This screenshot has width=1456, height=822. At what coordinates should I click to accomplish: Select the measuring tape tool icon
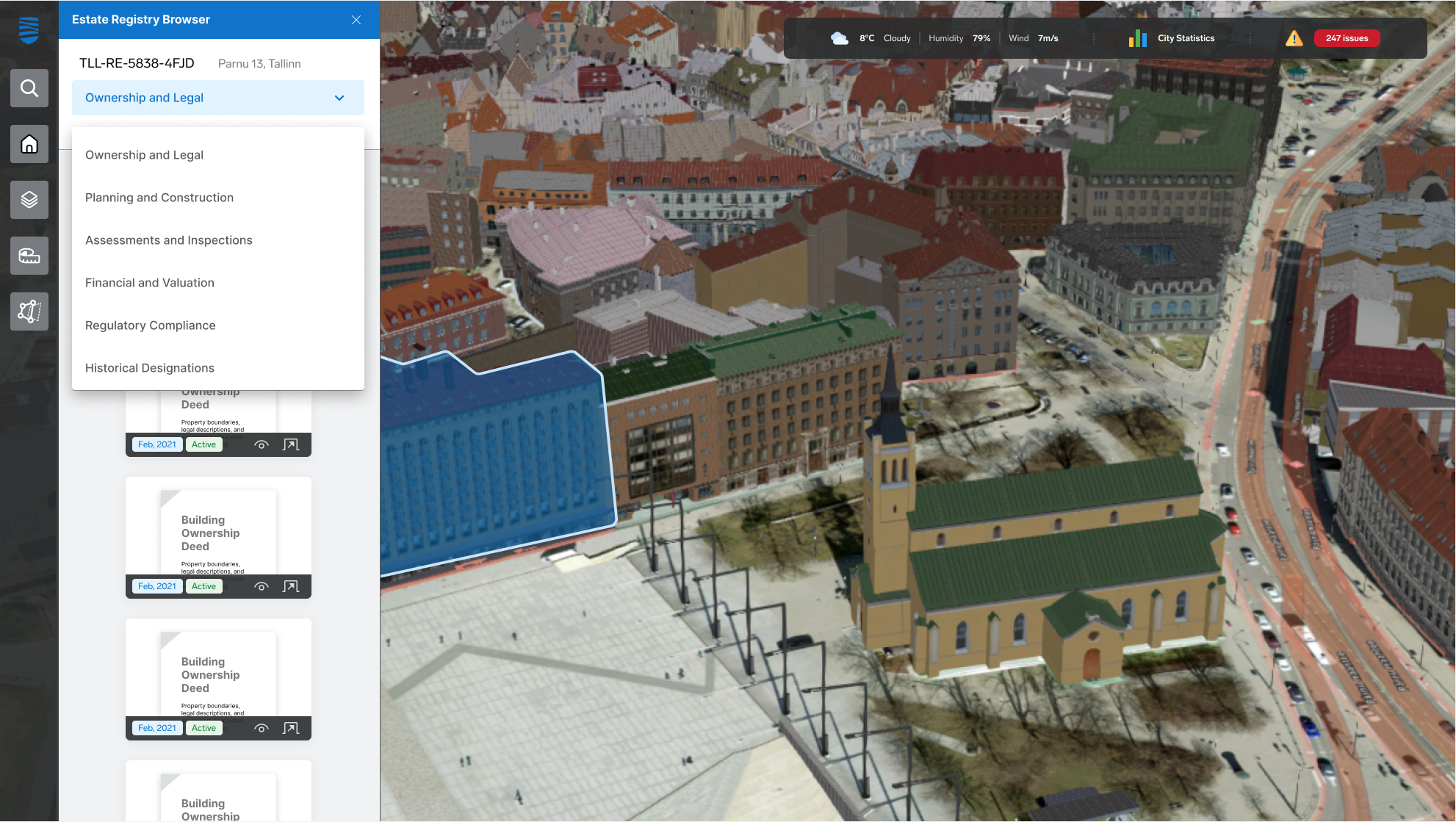[29, 256]
